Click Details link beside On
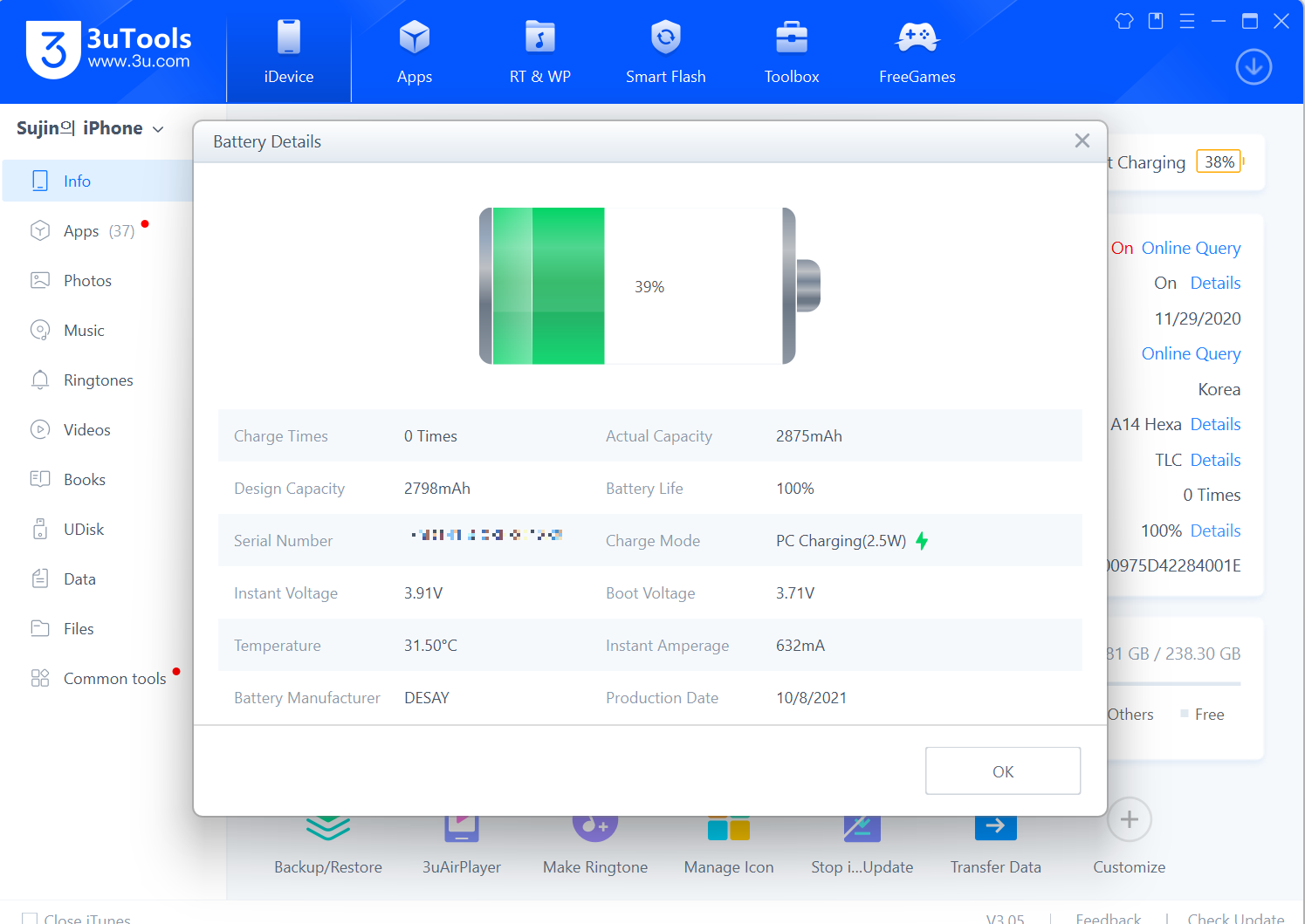Screen dimensions: 1305x924 tap(1215, 283)
